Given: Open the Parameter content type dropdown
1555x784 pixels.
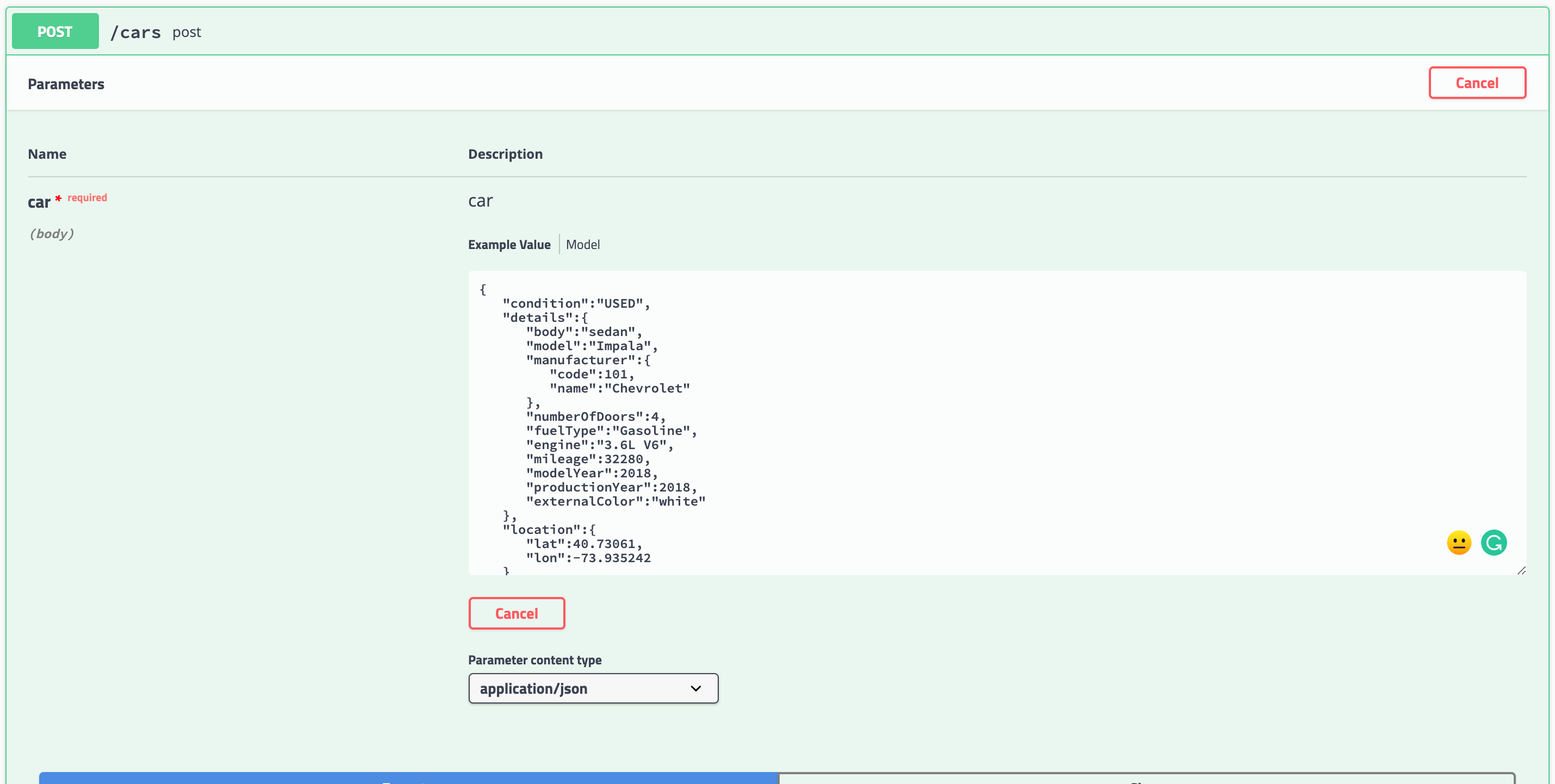Looking at the screenshot, I should (593, 689).
